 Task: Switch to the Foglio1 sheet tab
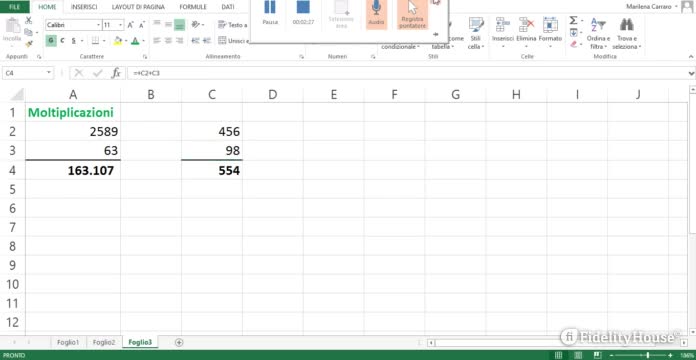tap(68, 342)
